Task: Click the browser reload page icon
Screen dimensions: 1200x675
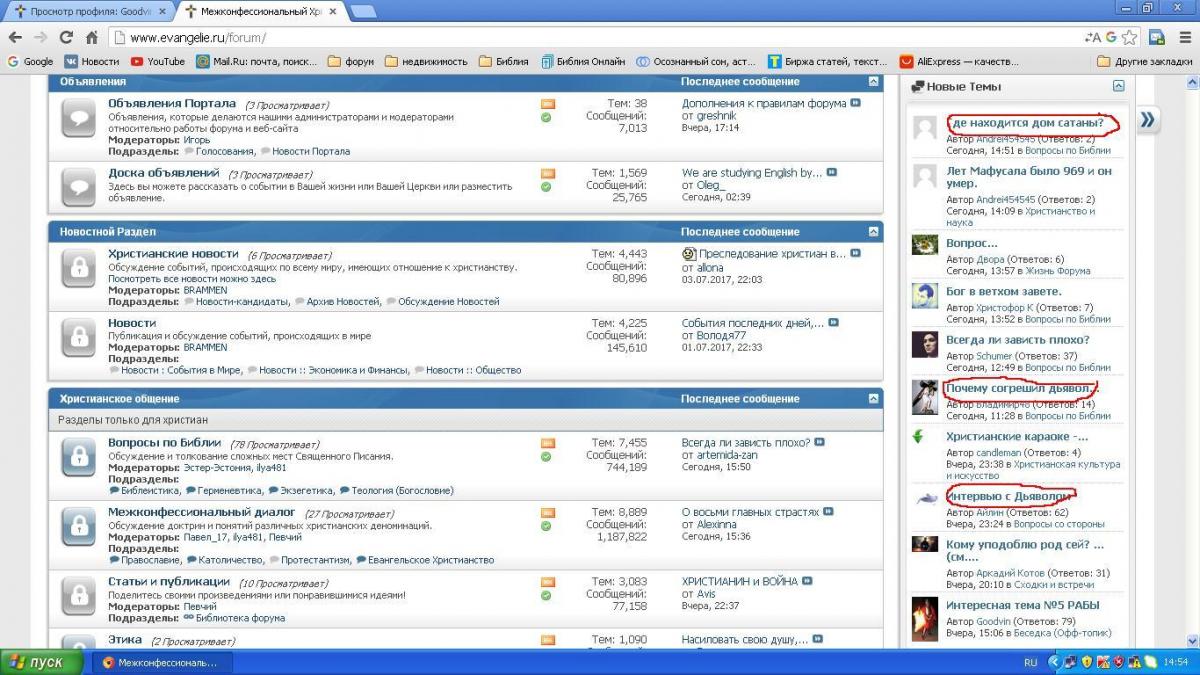Action: point(66,38)
